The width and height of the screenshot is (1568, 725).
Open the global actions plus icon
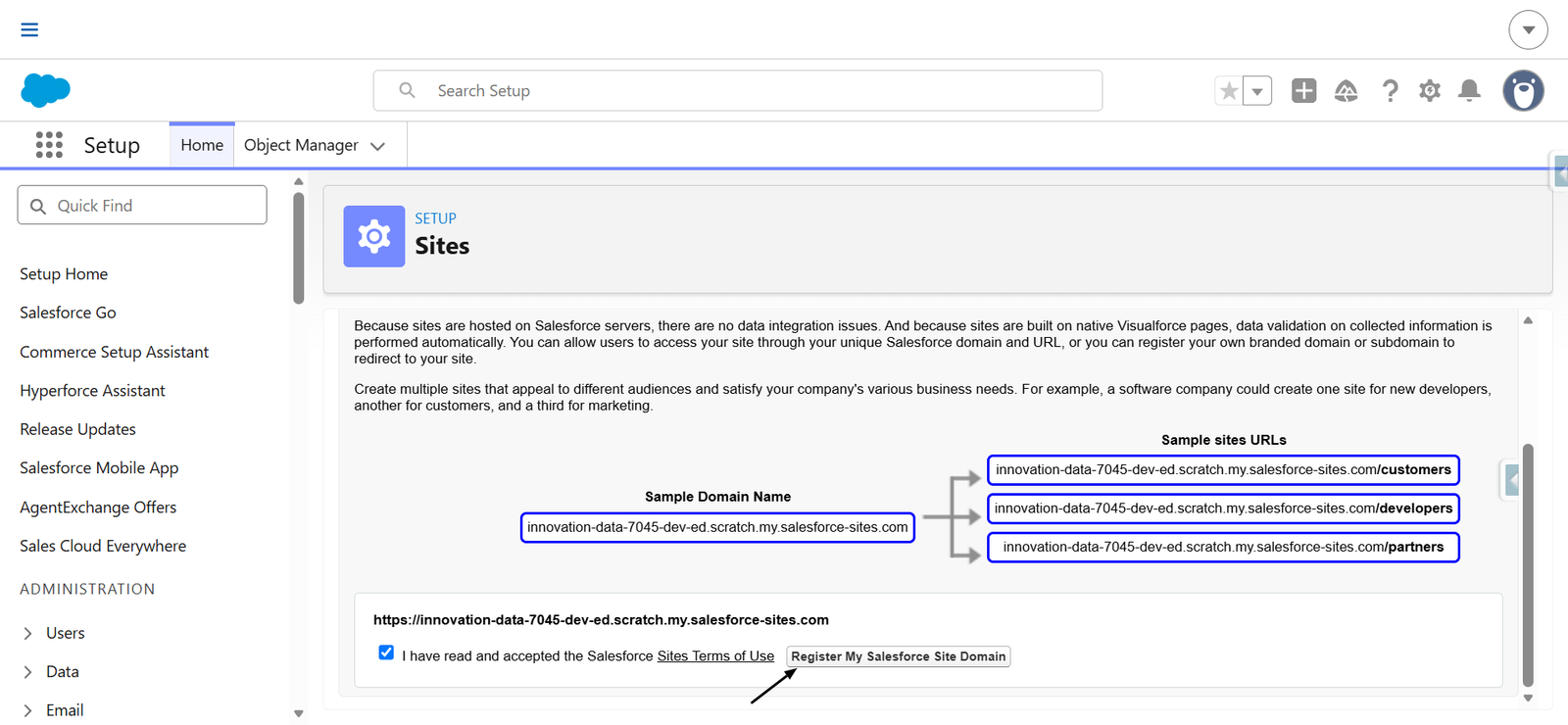[x=1304, y=91]
